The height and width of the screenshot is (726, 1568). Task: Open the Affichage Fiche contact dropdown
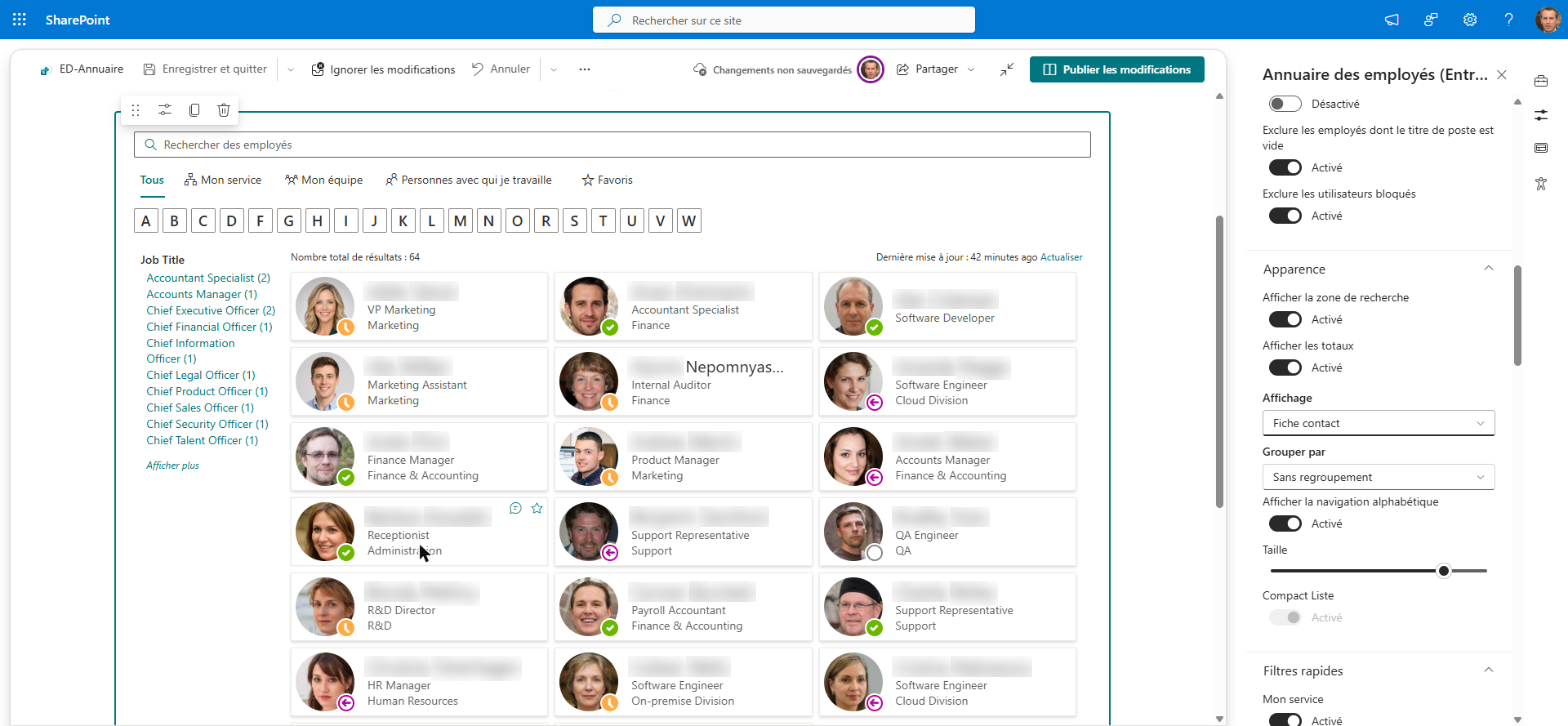[x=1378, y=423]
